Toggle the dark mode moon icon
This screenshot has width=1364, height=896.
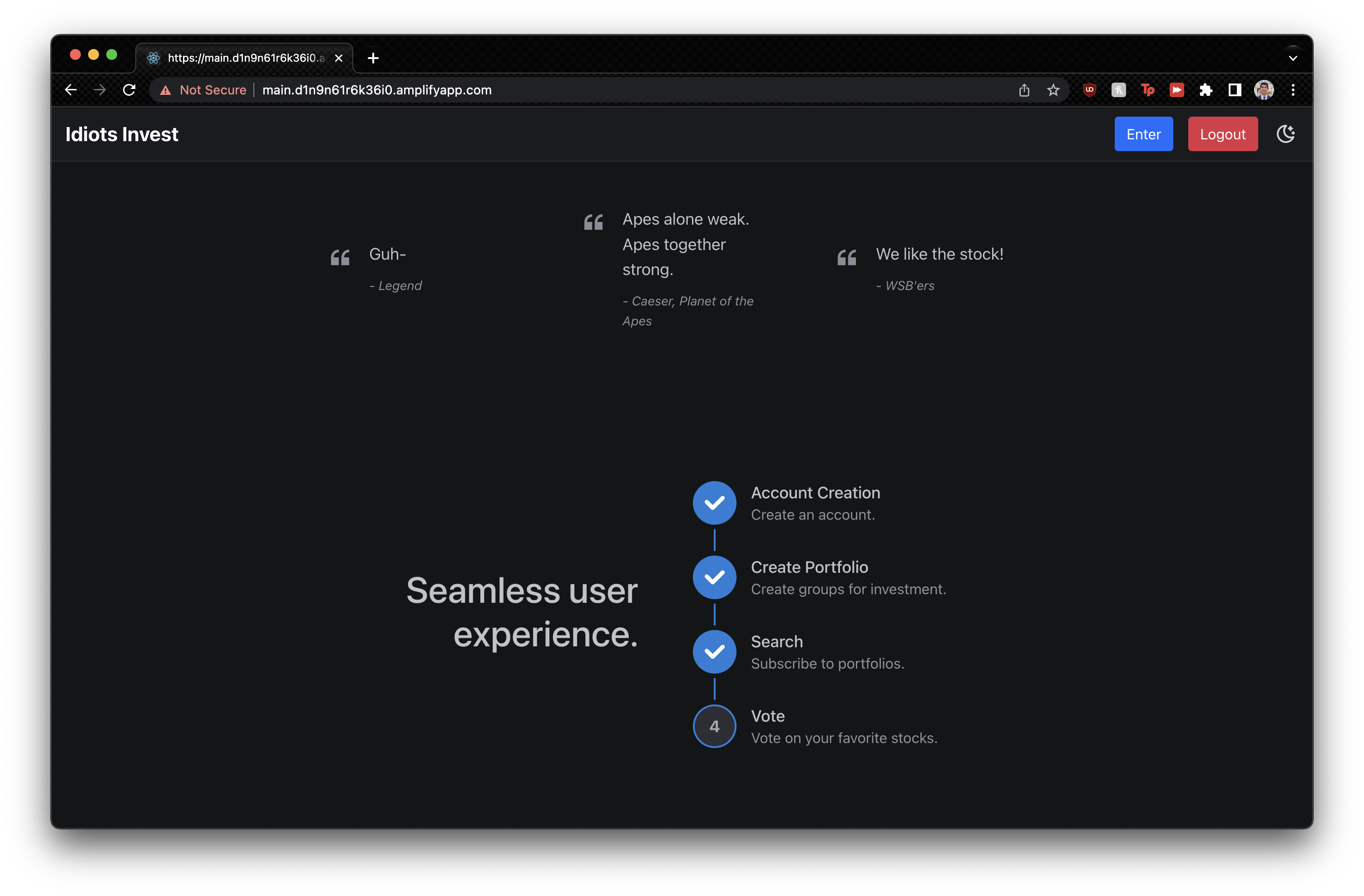(x=1285, y=134)
